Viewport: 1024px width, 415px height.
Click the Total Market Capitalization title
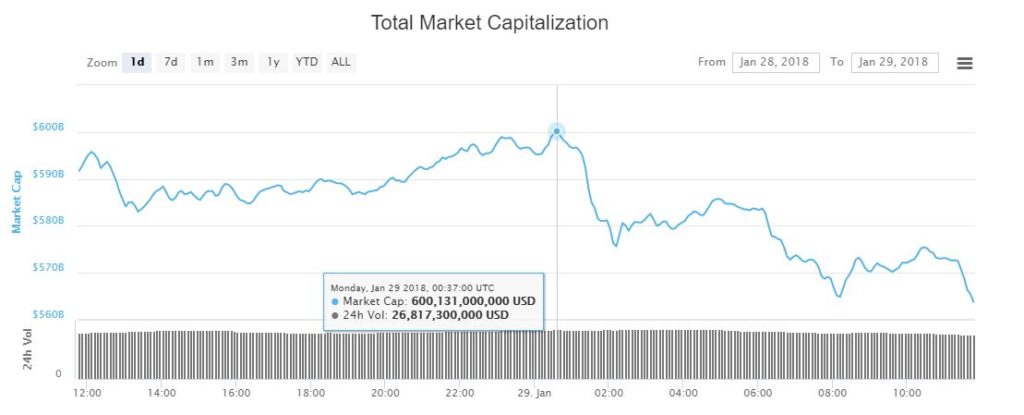pyautogui.click(x=490, y=23)
